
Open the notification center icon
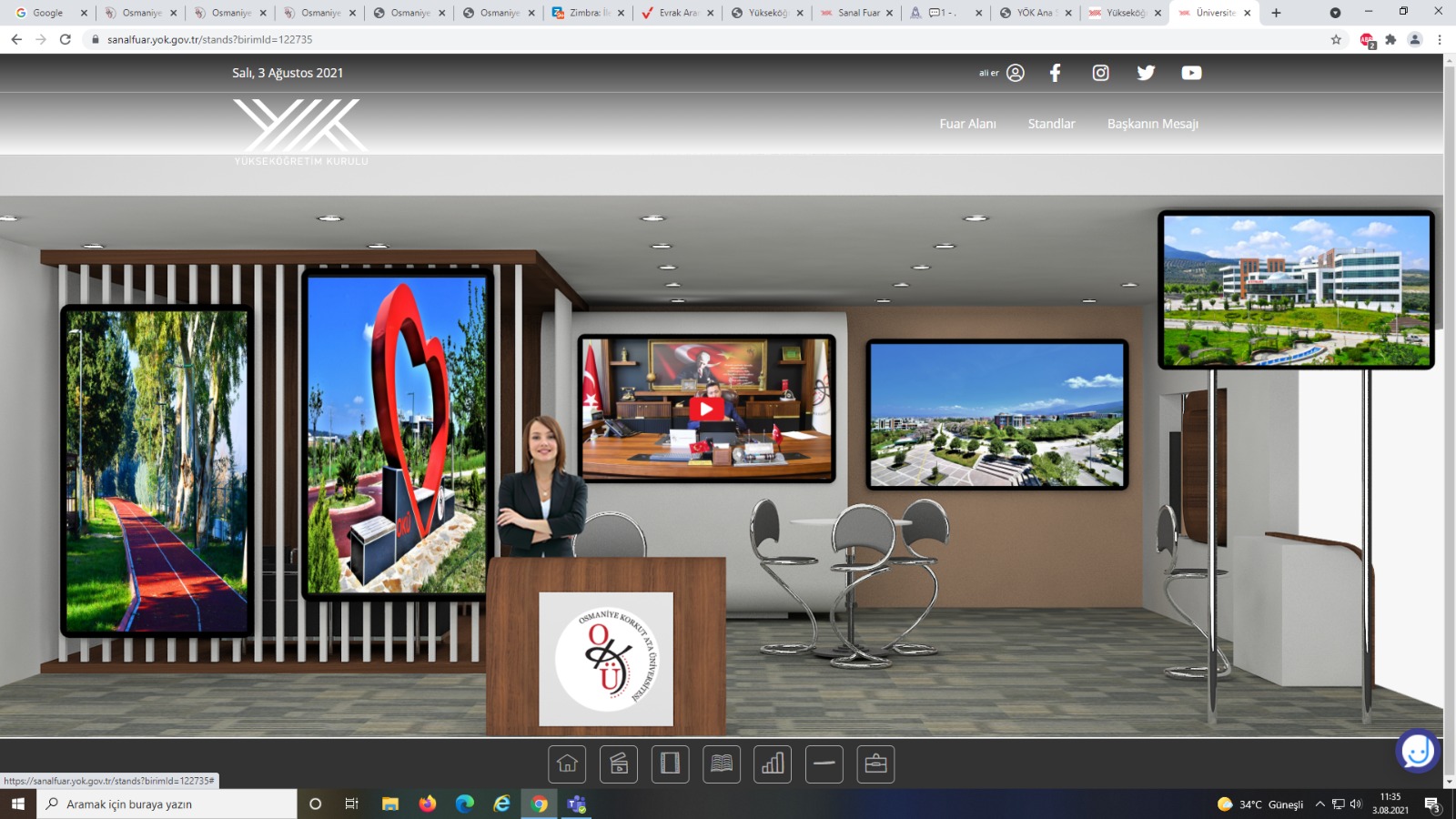pyautogui.click(x=1432, y=804)
